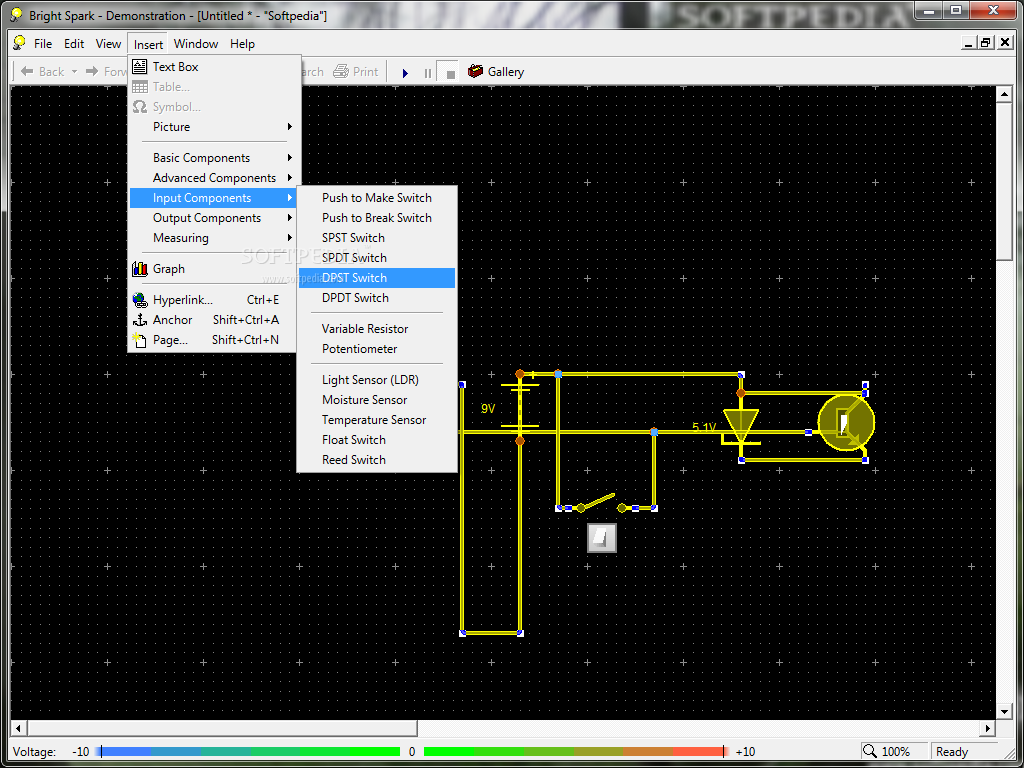Minimize the inner document window
1024x768 pixels.
coord(969,43)
